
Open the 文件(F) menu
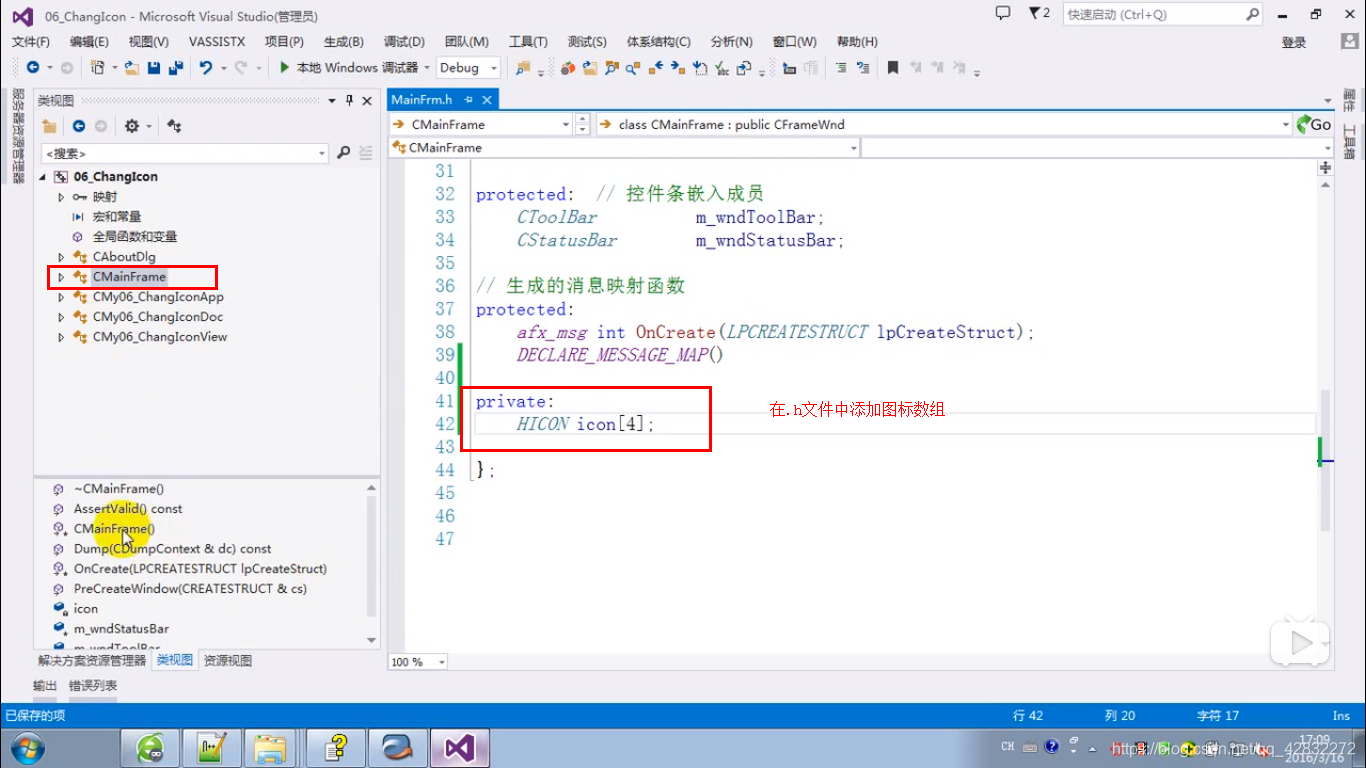coord(30,42)
